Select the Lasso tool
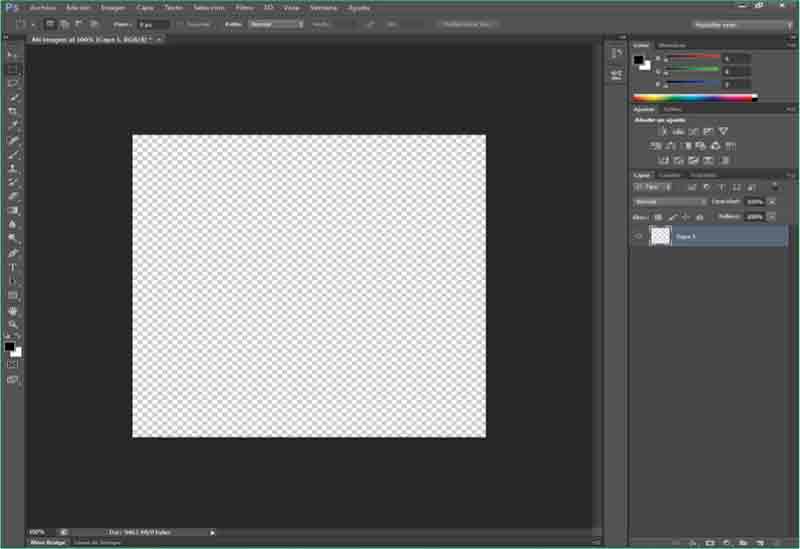 coord(13,83)
